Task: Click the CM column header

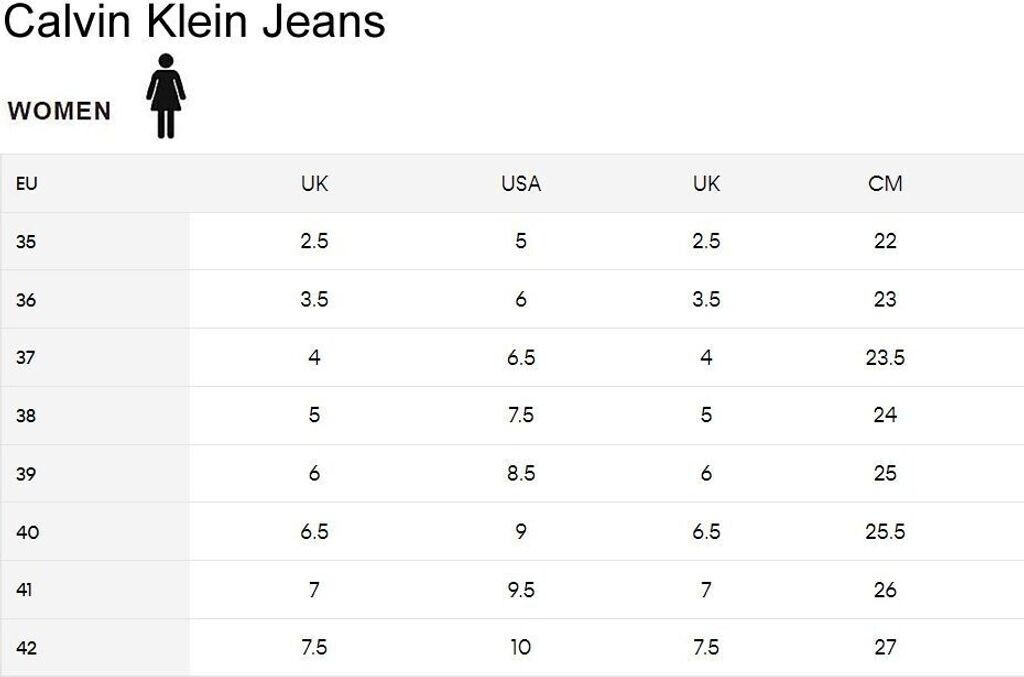Action: [x=885, y=183]
